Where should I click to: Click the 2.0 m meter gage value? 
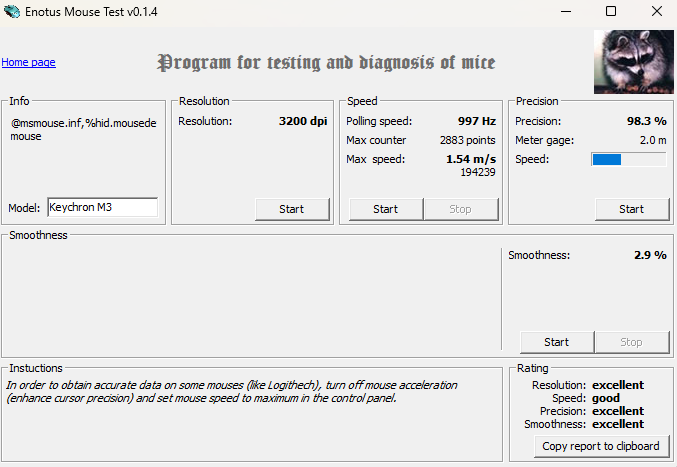pos(653,140)
